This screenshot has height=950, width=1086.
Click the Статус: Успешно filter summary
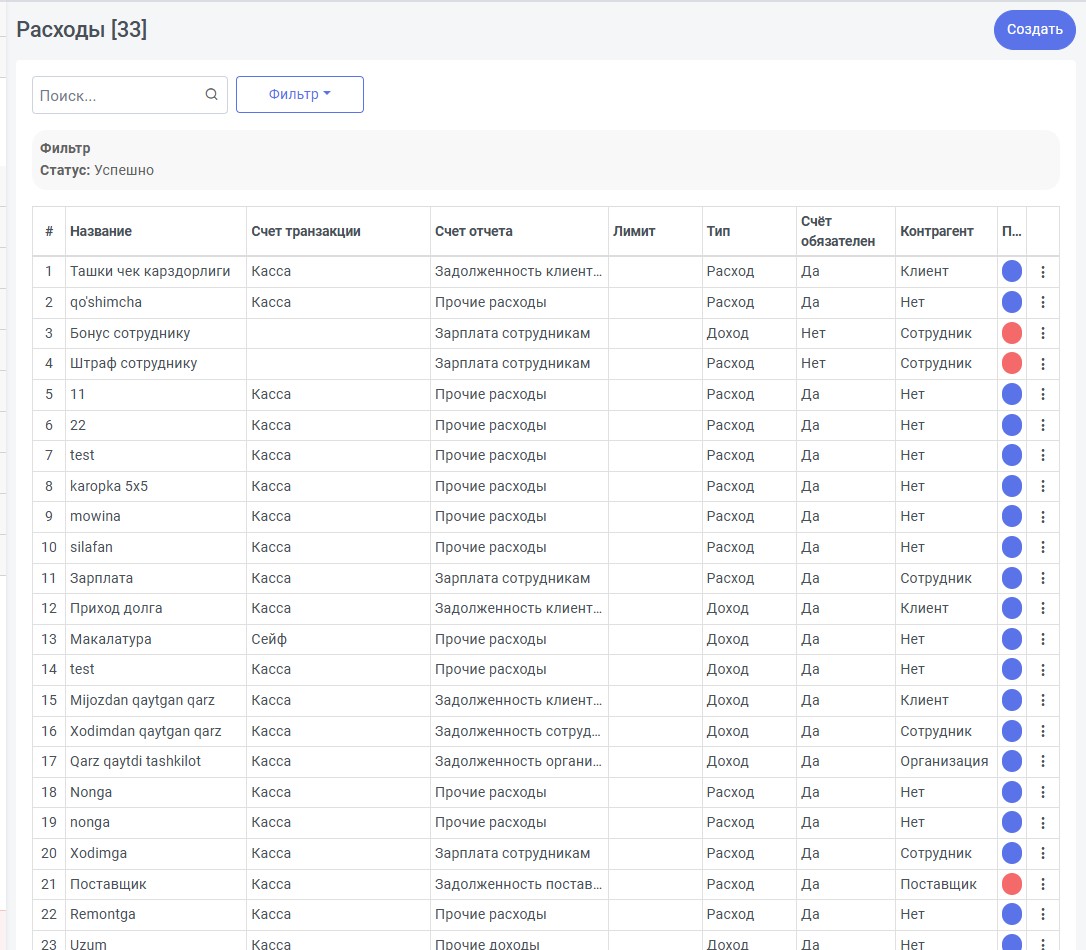pos(97,170)
